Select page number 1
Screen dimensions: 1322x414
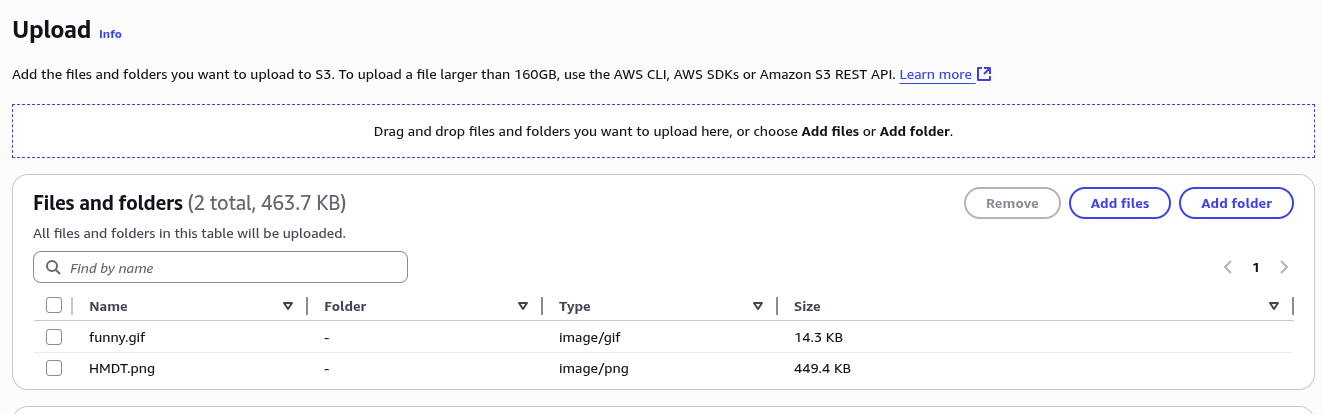click(1256, 267)
